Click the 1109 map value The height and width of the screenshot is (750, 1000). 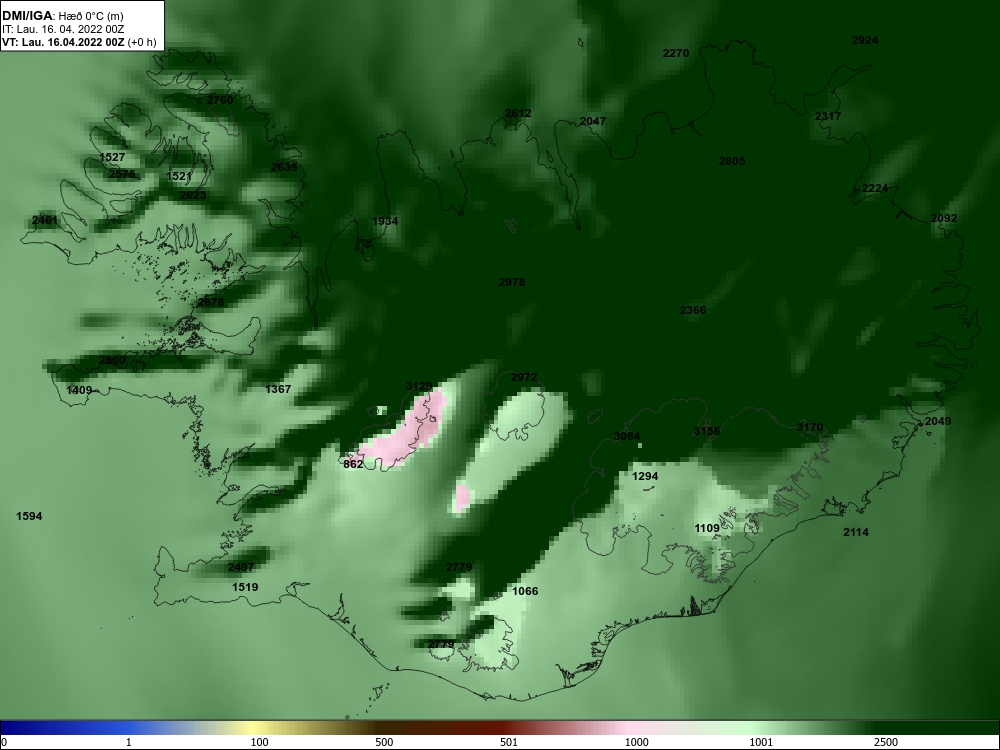point(707,528)
